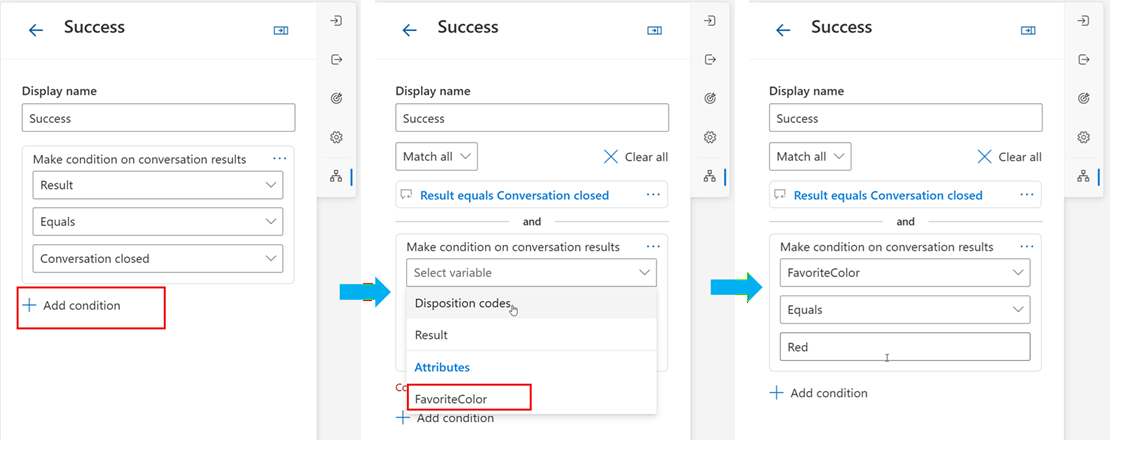Screen dimensions: 1121x460
Task: Open the Match all dropdown in the middle panel
Action: pos(436,157)
